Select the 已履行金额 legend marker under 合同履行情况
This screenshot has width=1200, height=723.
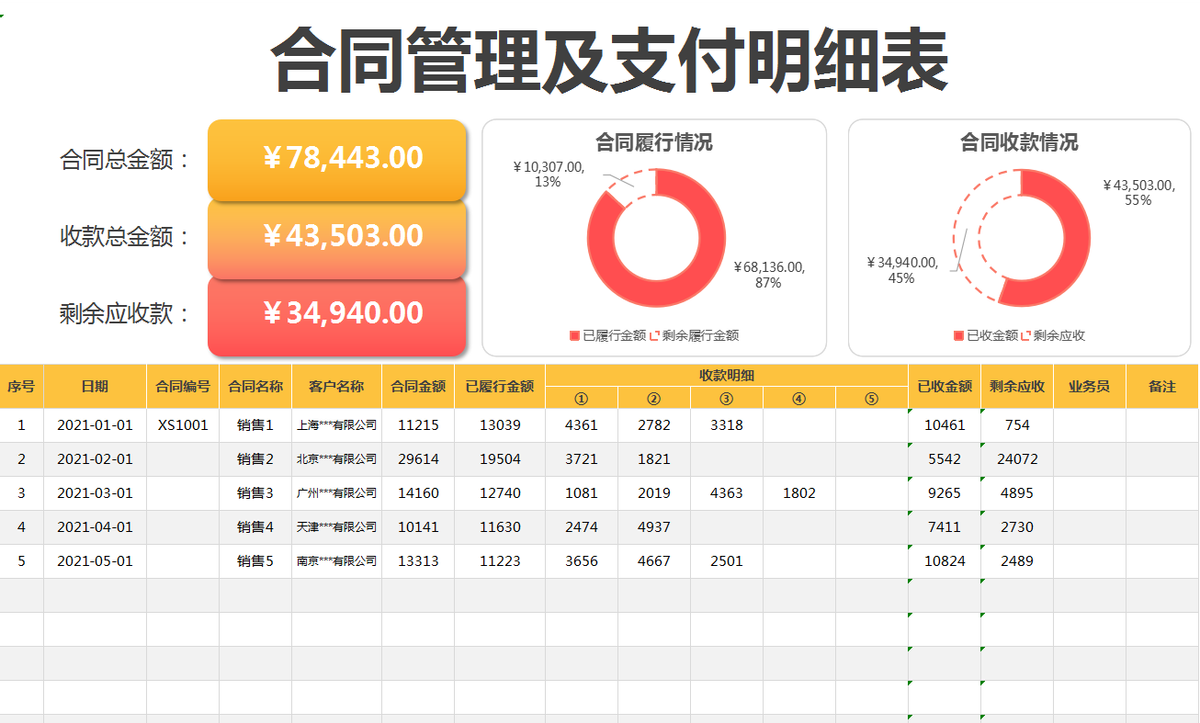[575, 335]
